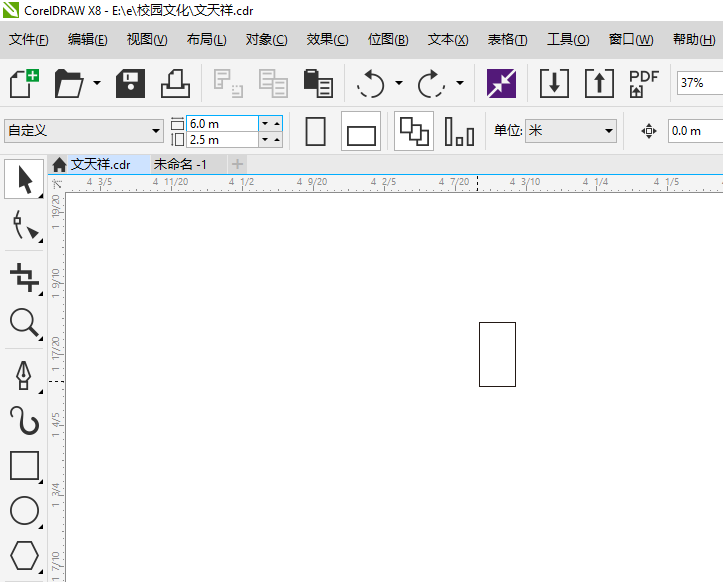Print the document

click(175, 83)
